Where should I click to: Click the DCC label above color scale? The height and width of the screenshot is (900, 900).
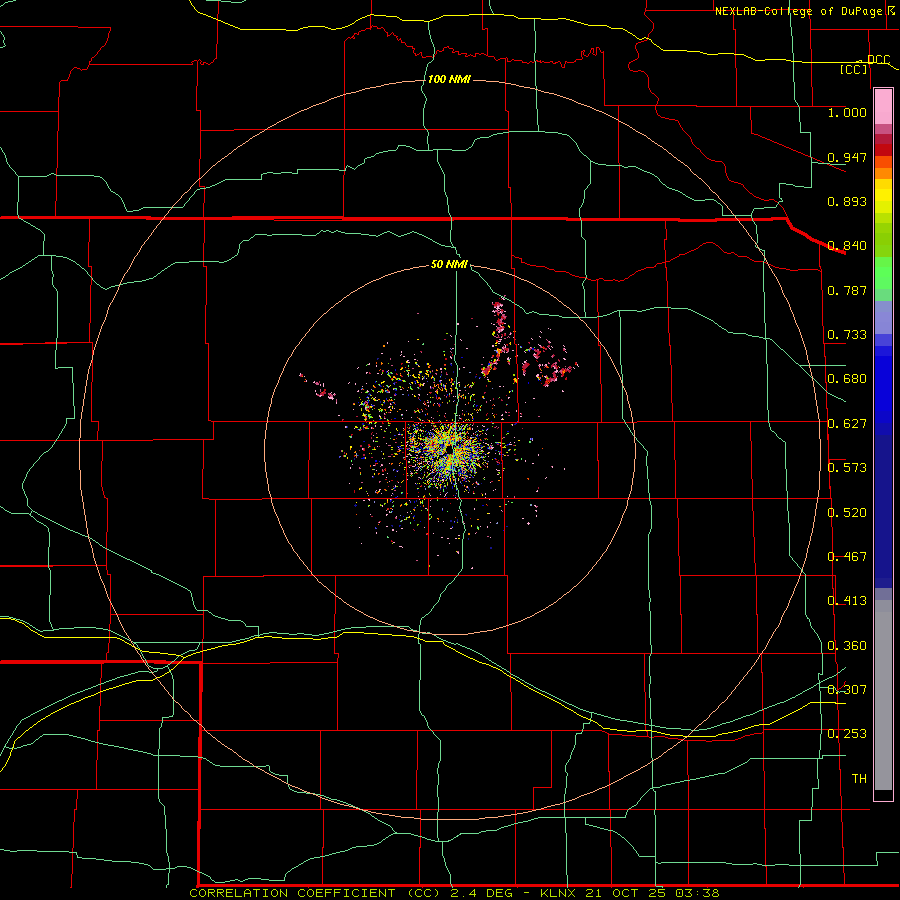click(878, 59)
